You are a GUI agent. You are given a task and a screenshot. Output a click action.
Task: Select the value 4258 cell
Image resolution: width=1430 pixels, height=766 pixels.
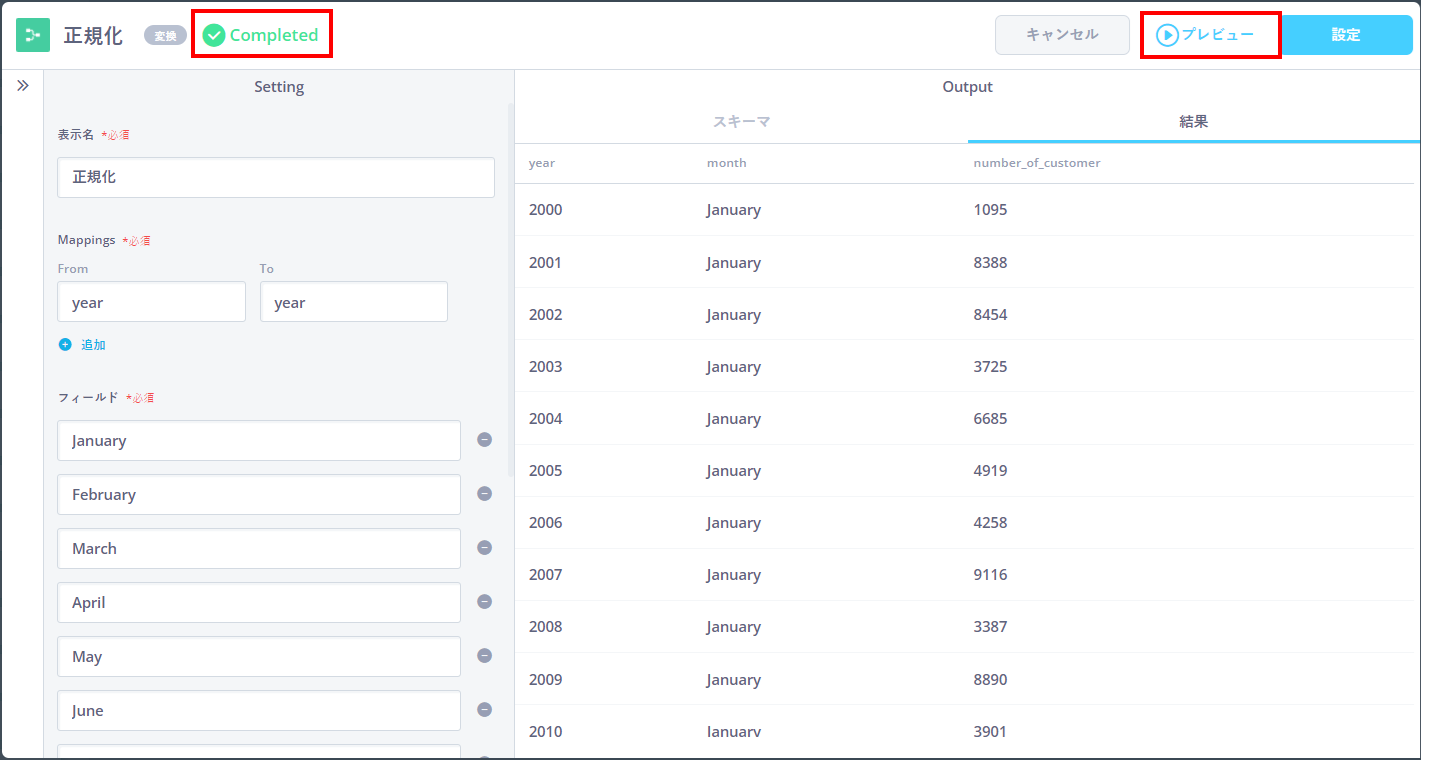(x=990, y=523)
